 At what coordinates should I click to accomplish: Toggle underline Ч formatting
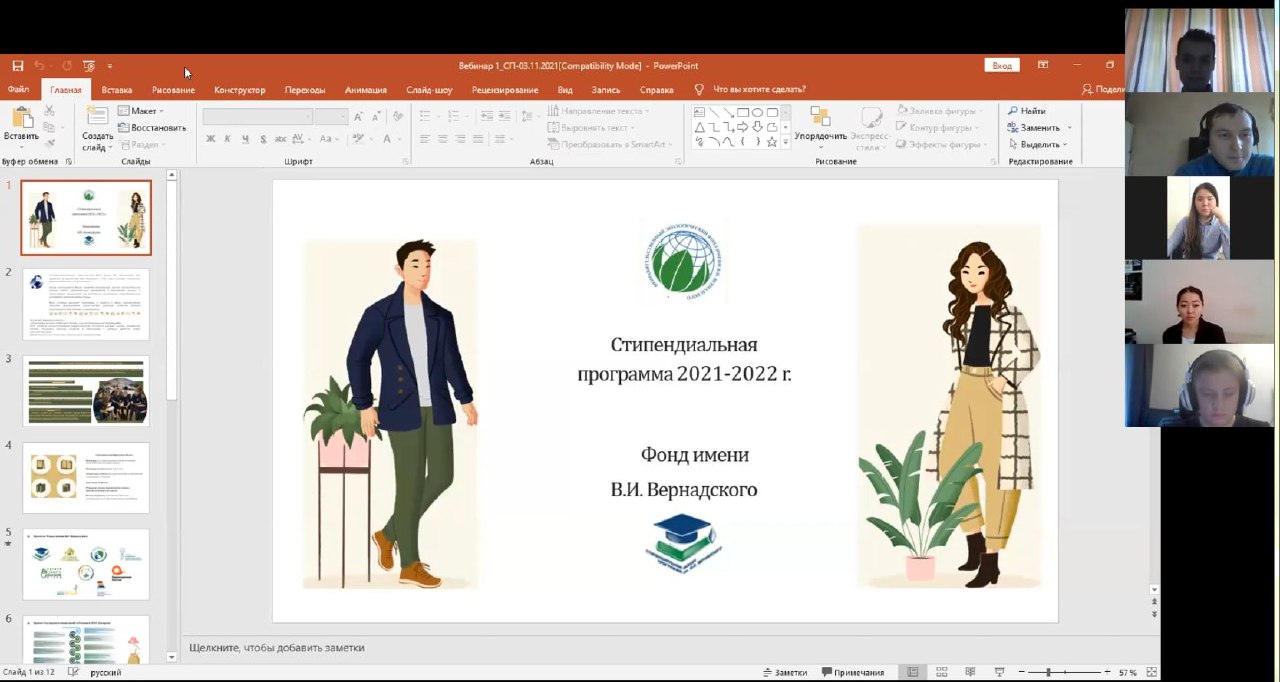(x=245, y=139)
